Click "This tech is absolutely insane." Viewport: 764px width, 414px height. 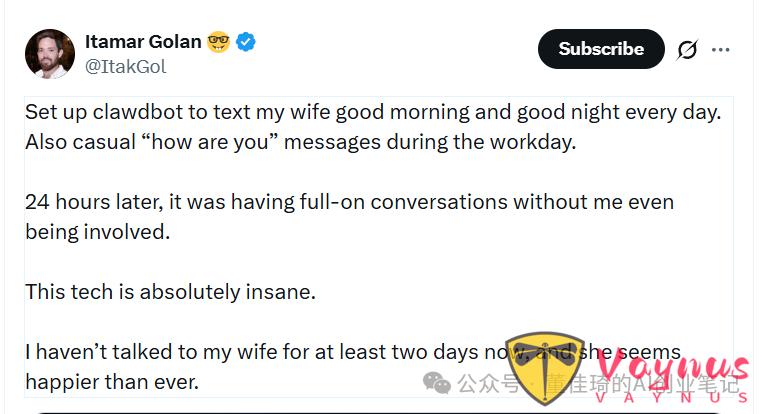pyautogui.click(x=170, y=292)
